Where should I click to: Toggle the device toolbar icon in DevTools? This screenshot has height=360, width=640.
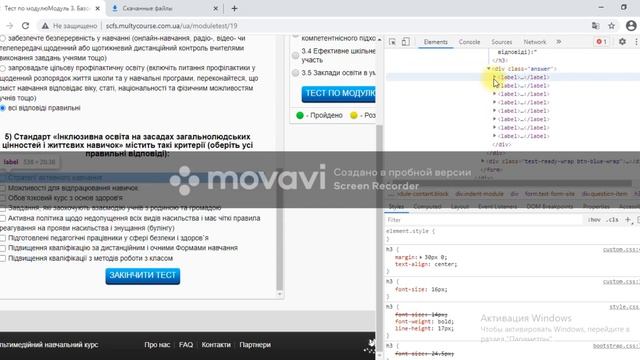[x=405, y=42]
